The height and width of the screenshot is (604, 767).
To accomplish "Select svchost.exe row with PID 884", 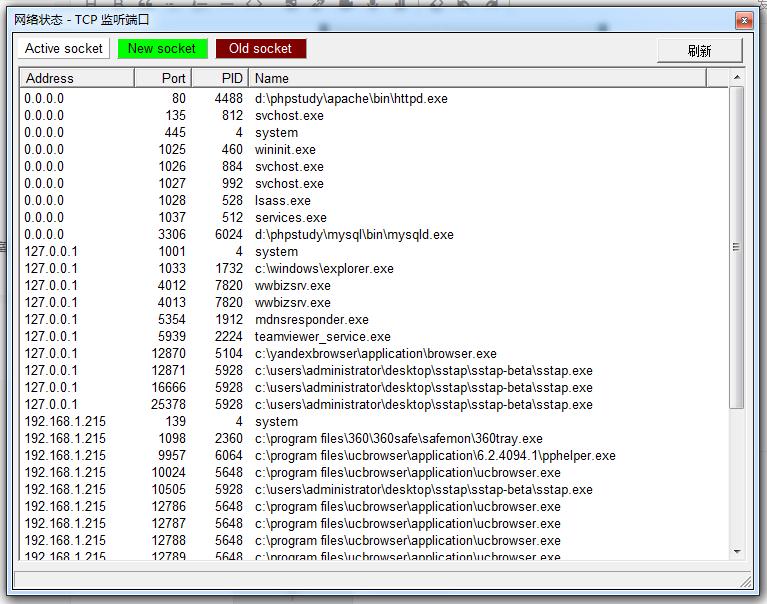I will [x=374, y=166].
